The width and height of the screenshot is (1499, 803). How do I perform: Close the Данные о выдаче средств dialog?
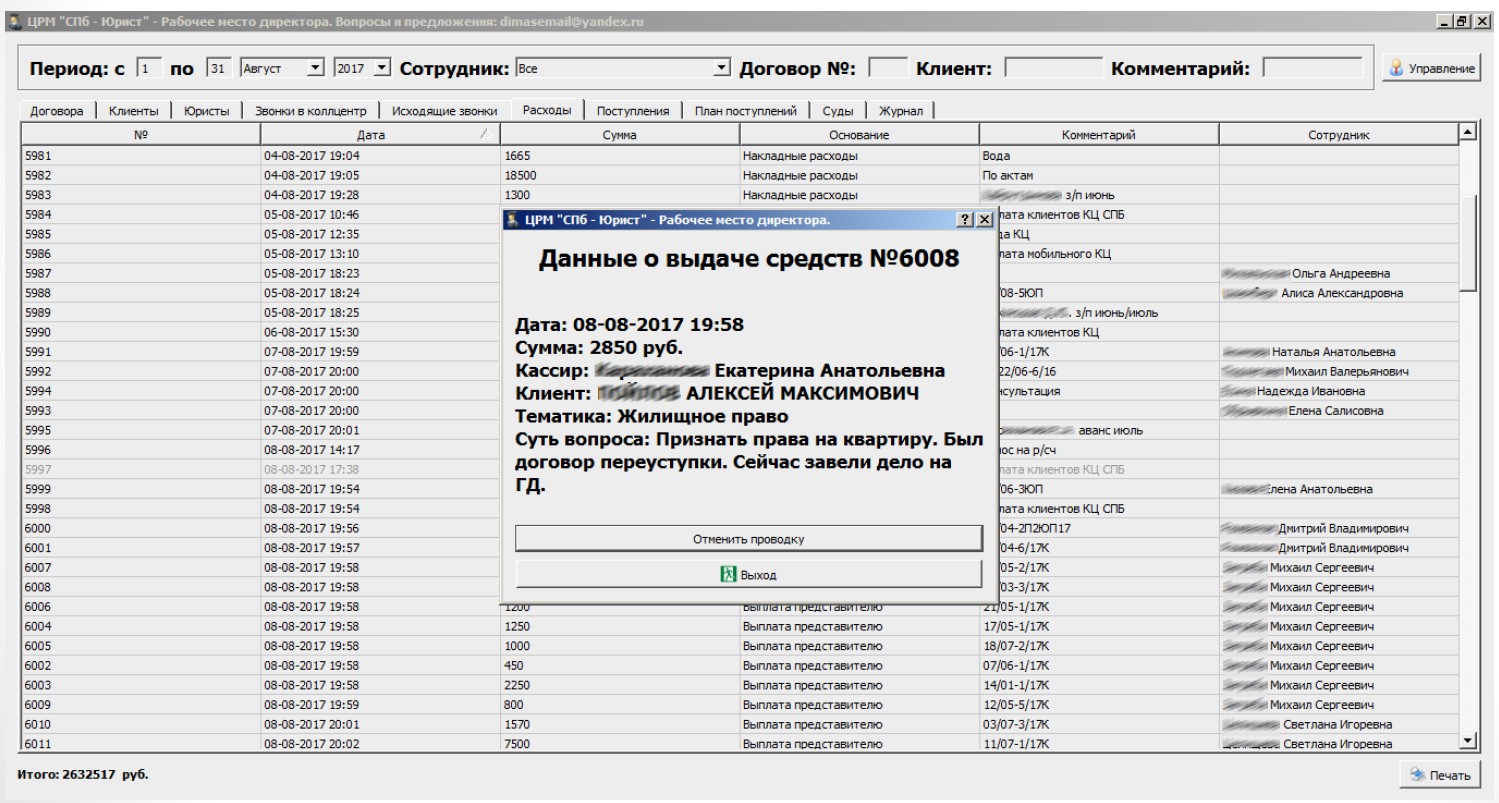pyautogui.click(x=984, y=219)
